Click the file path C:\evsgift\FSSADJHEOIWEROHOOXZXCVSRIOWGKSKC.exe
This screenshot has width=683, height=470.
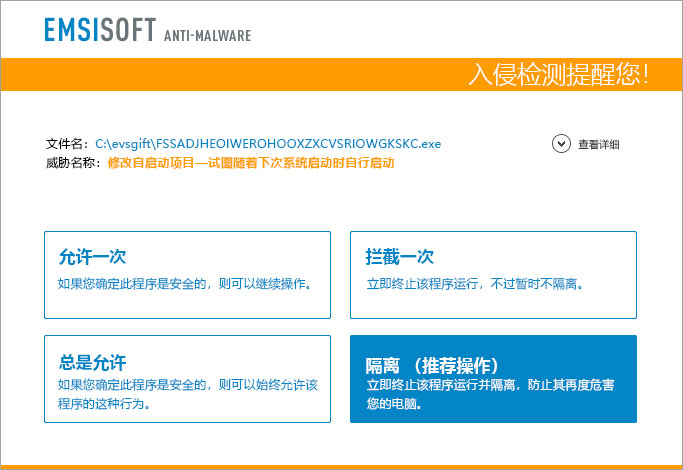tap(268, 144)
